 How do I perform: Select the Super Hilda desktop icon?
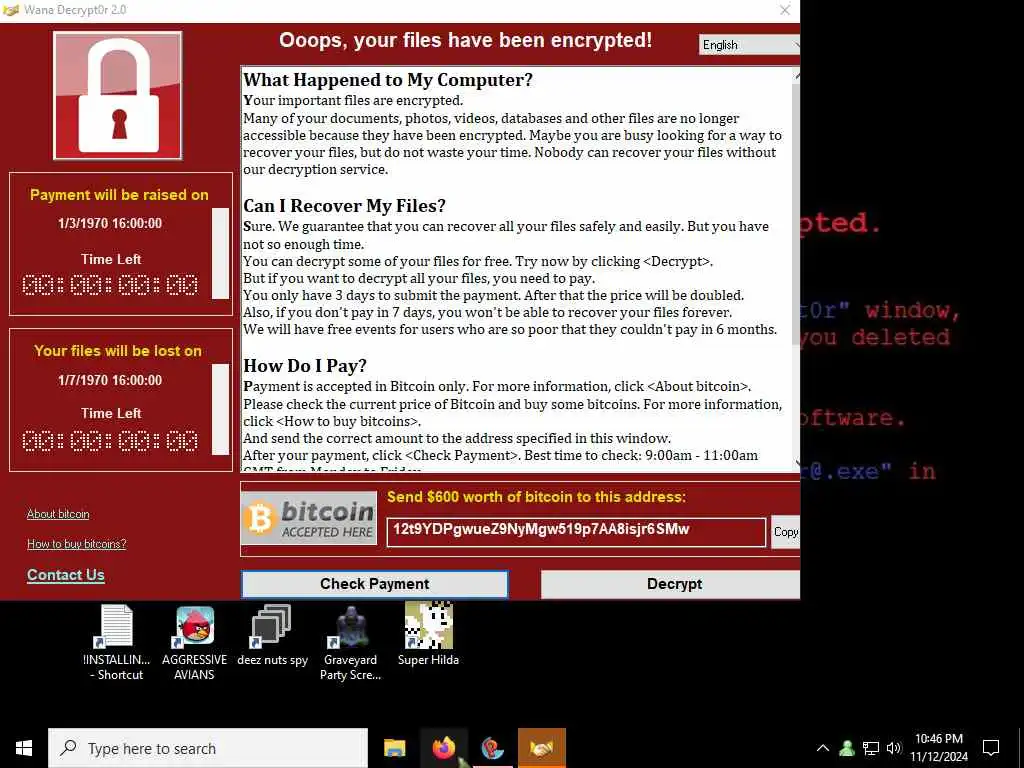pos(428,635)
